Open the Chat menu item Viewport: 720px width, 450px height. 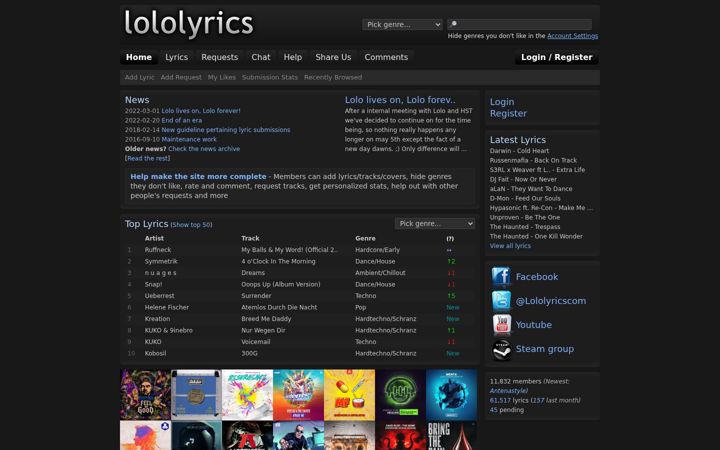click(261, 57)
